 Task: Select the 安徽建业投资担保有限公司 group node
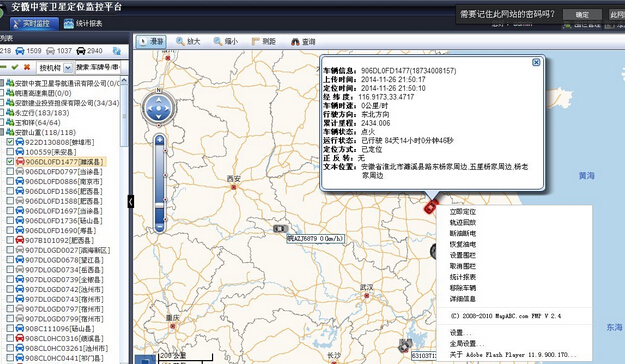click(67, 103)
